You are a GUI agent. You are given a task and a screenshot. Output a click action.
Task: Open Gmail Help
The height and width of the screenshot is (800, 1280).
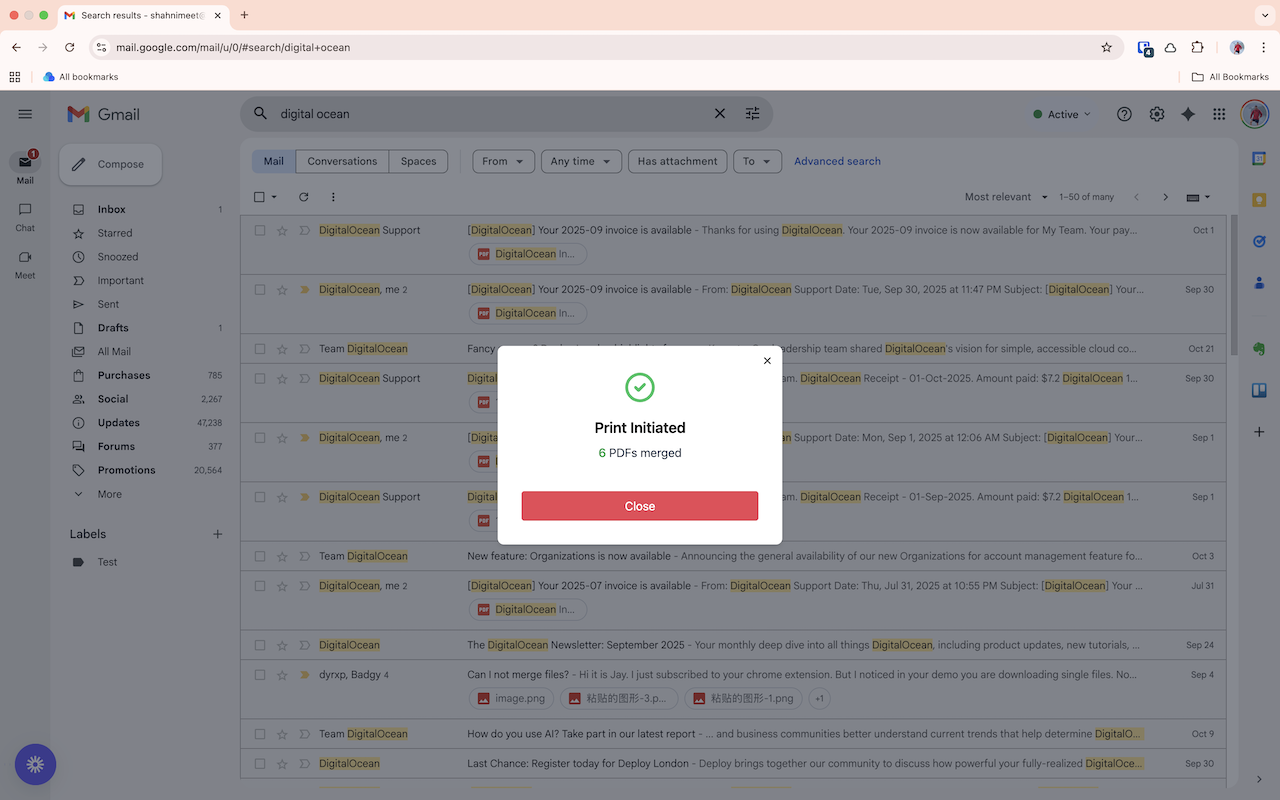pyautogui.click(x=1124, y=114)
